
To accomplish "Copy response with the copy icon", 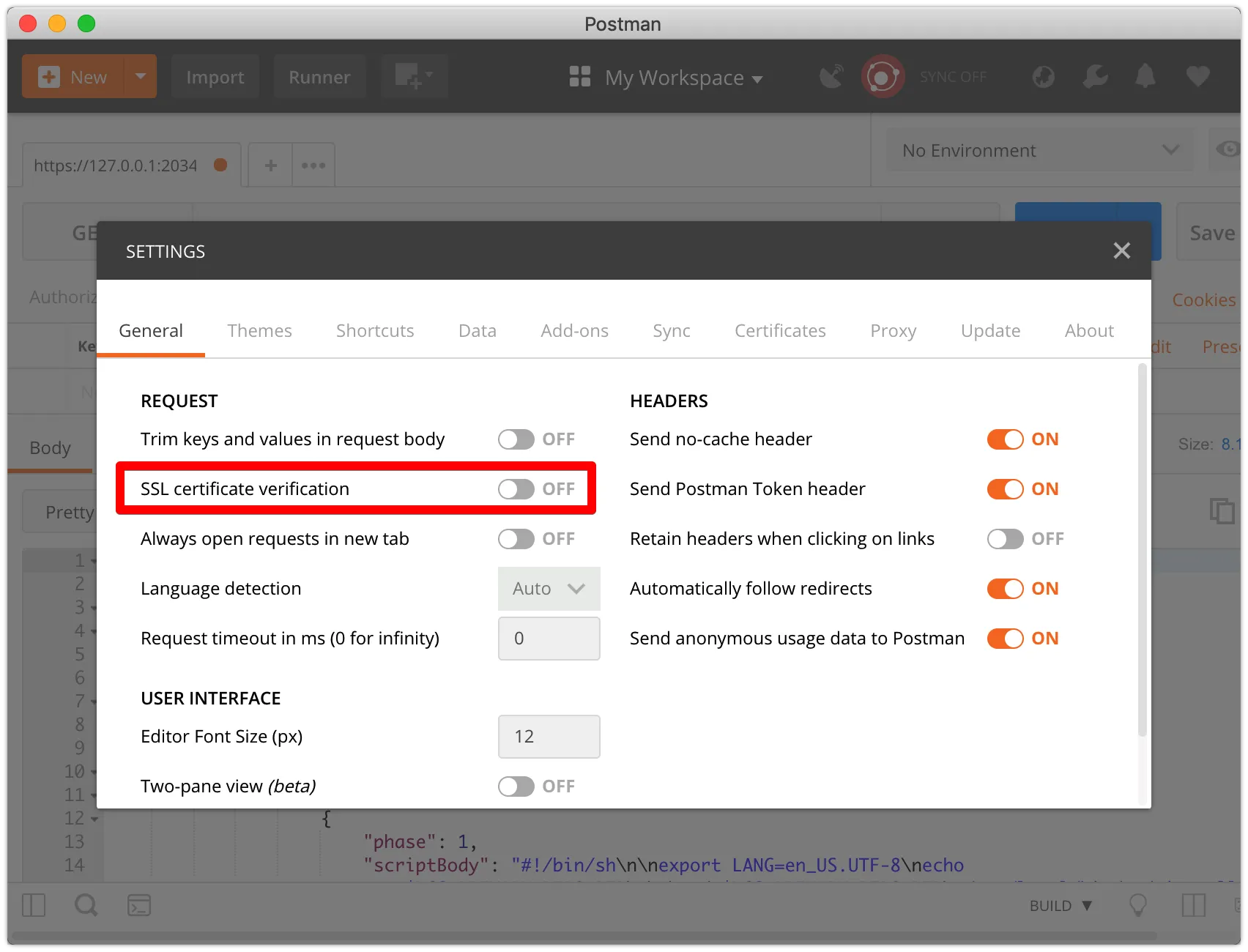I will click(1221, 510).
